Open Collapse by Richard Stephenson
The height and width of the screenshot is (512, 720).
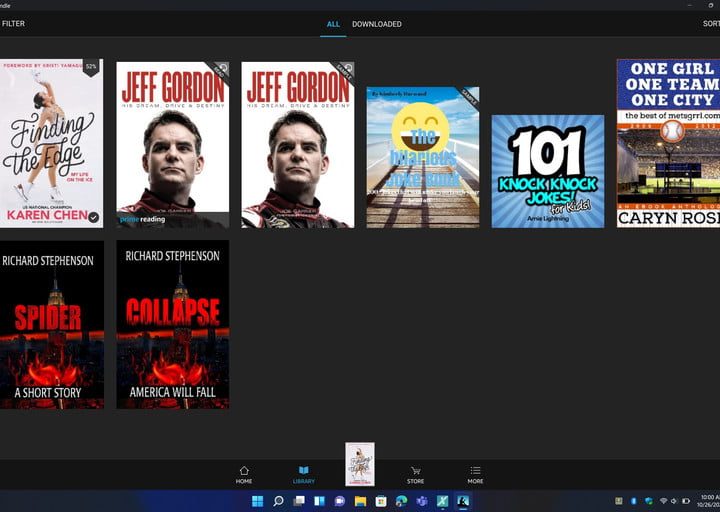point(173,325)
